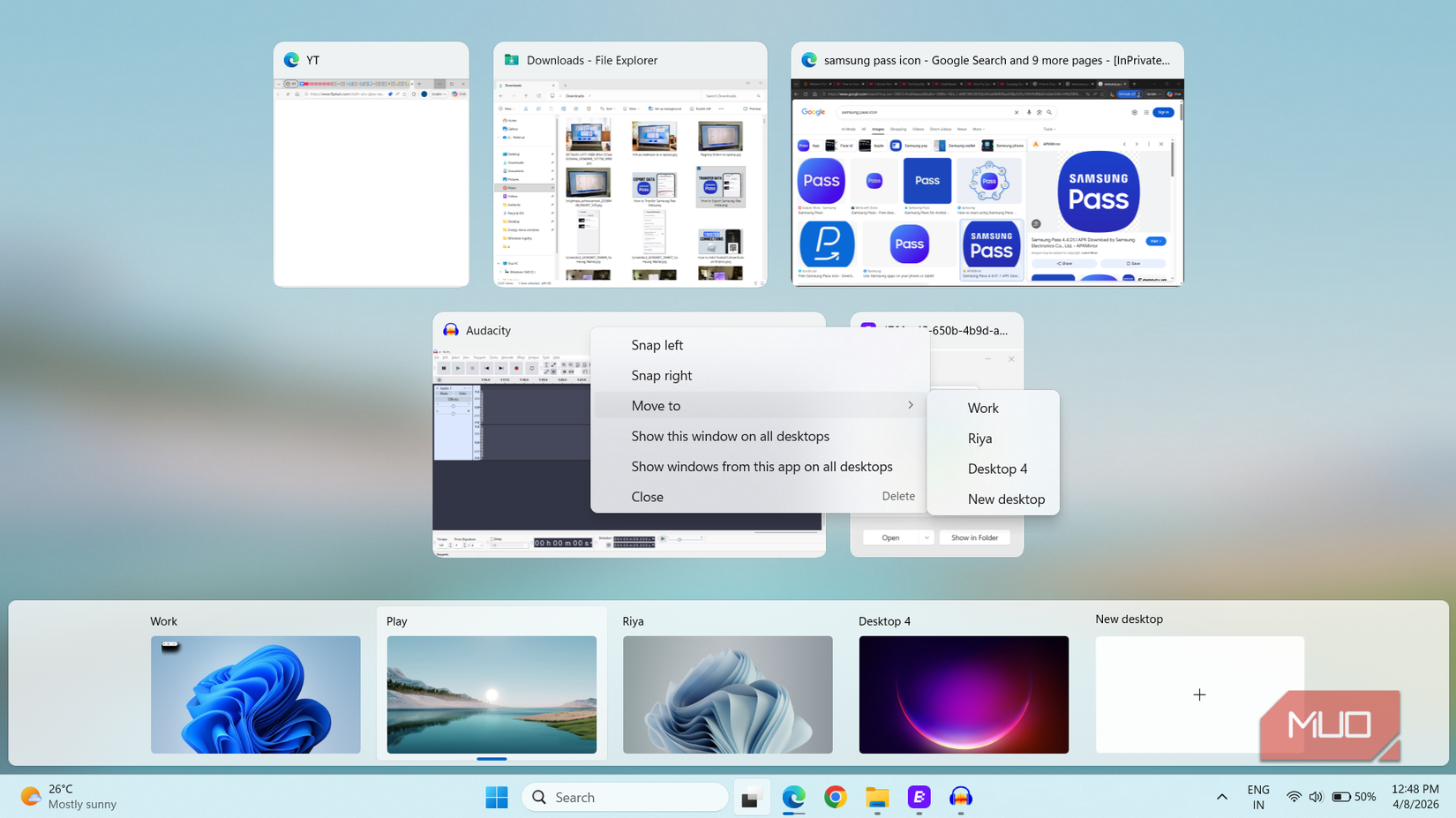This screenshot has height=818, width=1456.
Task: Click Show in Folder button
Action: [x=974, y=537]
